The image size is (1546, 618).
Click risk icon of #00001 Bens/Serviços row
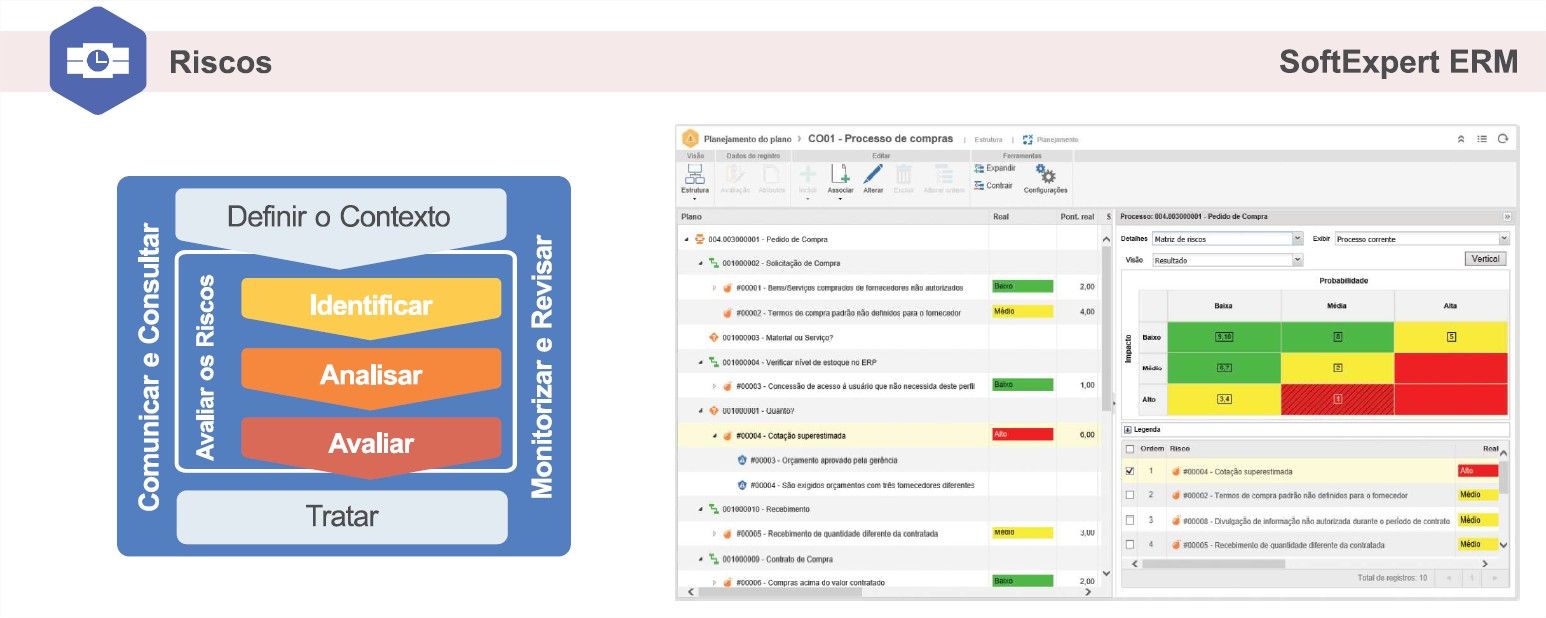click(728, 288)
